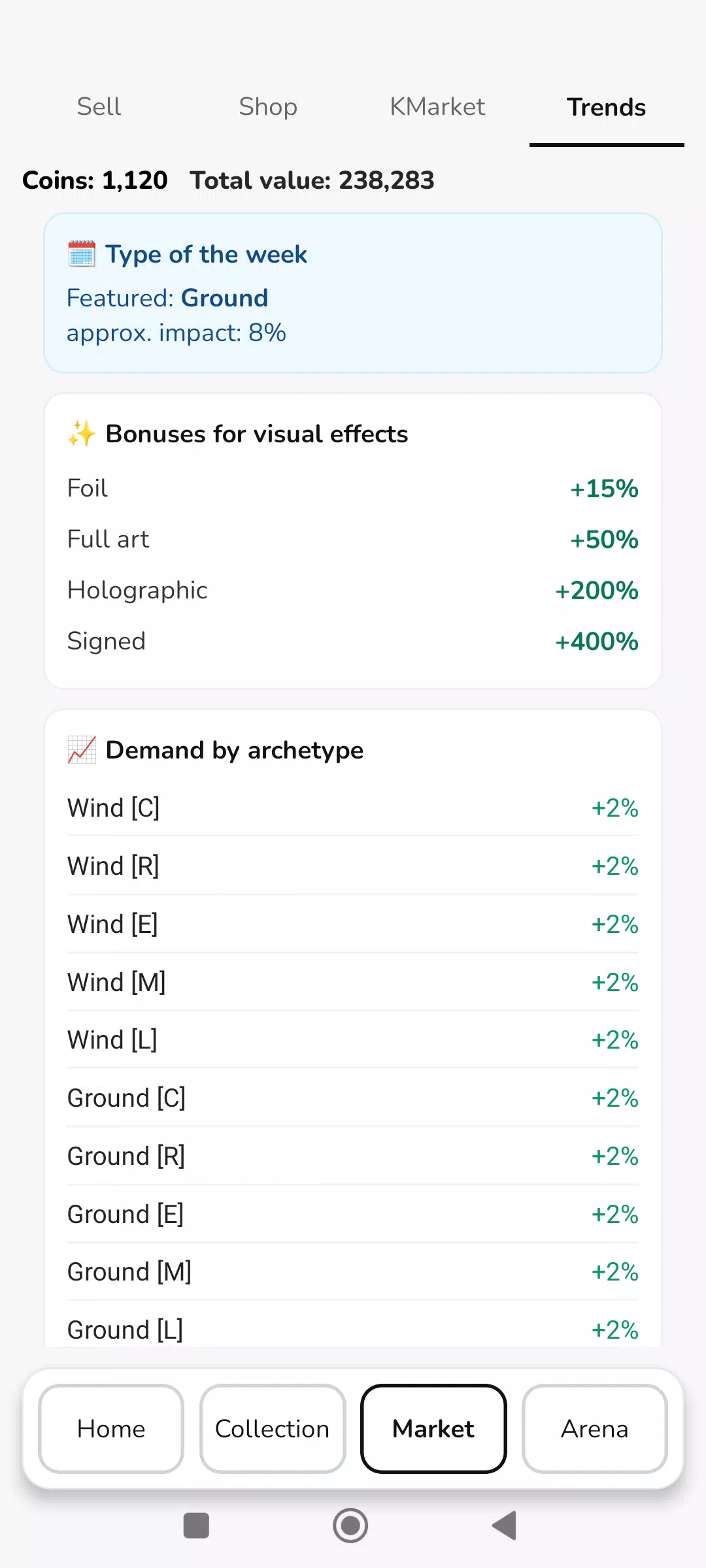Select the Trends tab

607,107
